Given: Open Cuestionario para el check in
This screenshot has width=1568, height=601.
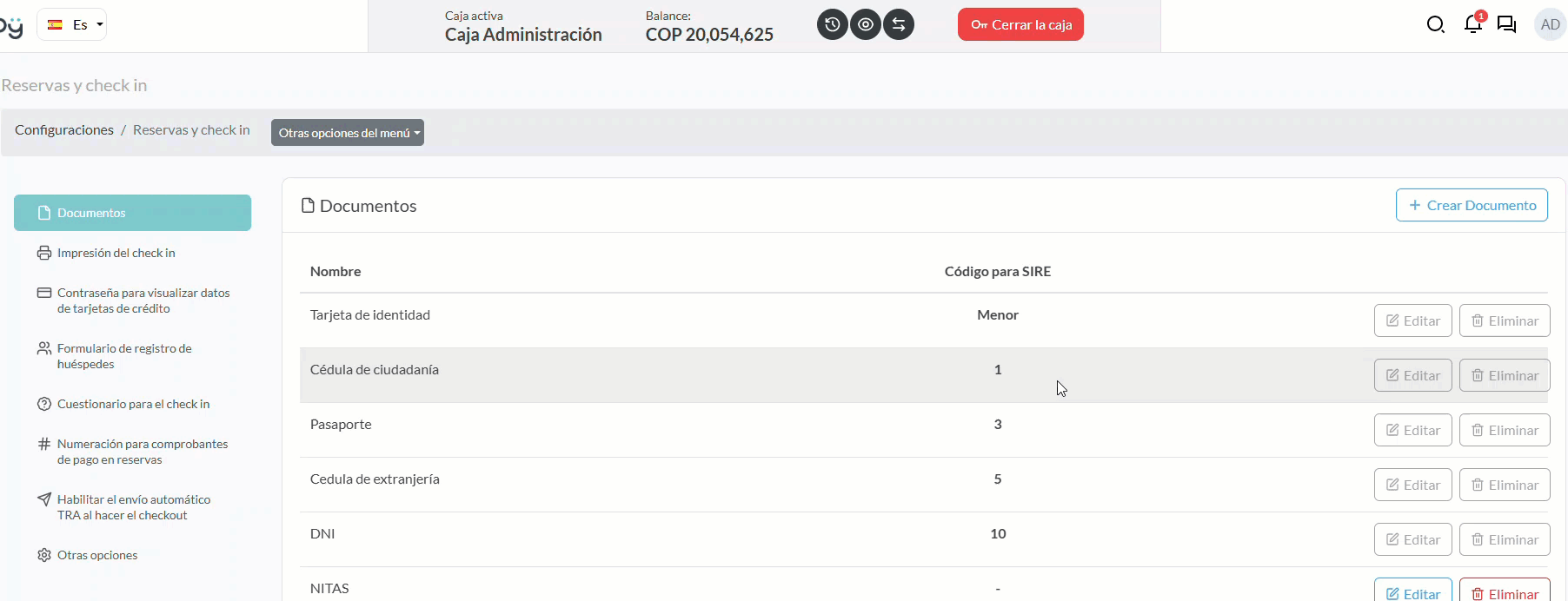Looking at the screenshot, I should [132, 404].
